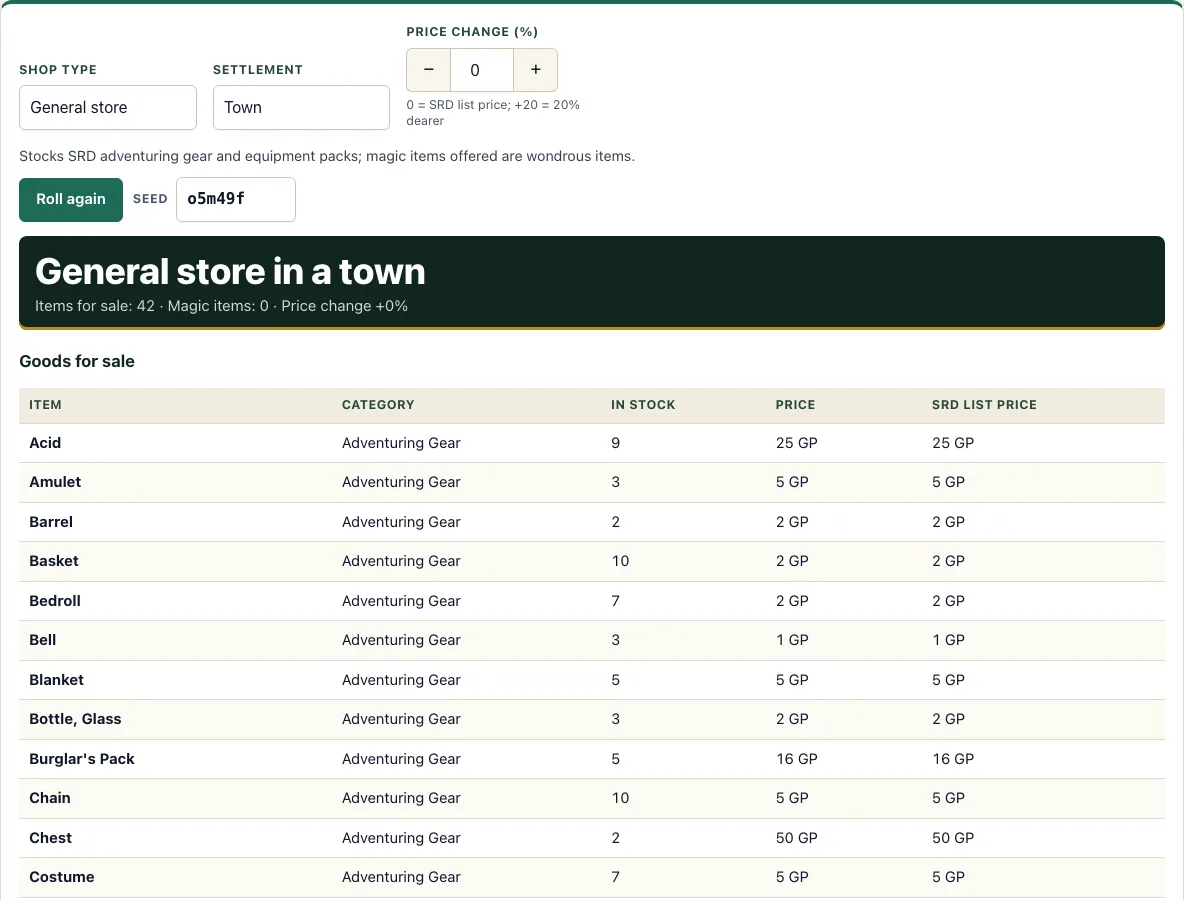Increase price change with plus button
The image size is (1184, 900).
pyautogui.click(x=535, y=70)
